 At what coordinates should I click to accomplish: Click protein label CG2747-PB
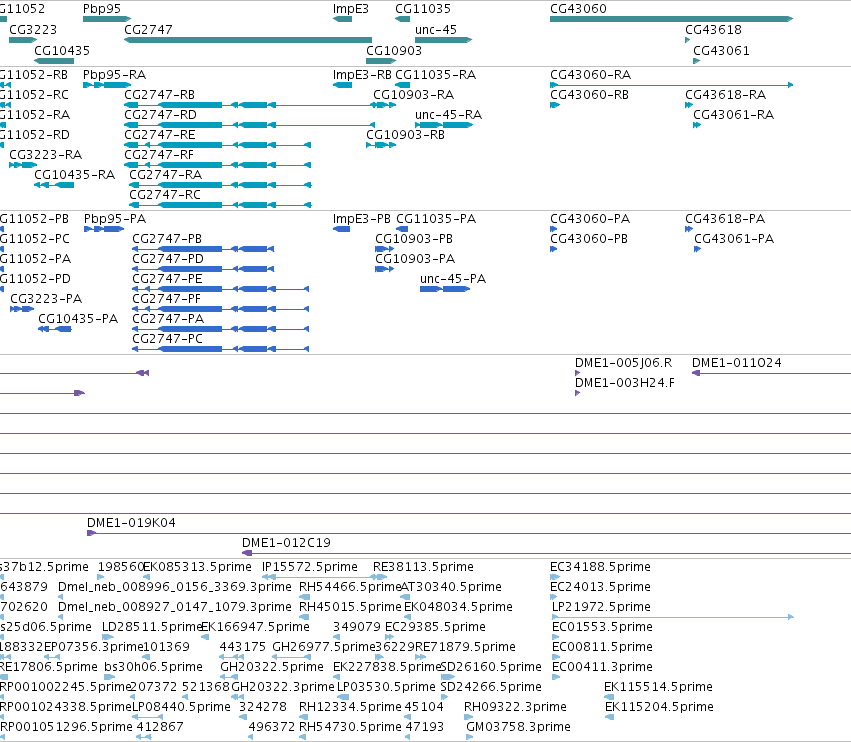pyautogui.click(x=167, y=239)
